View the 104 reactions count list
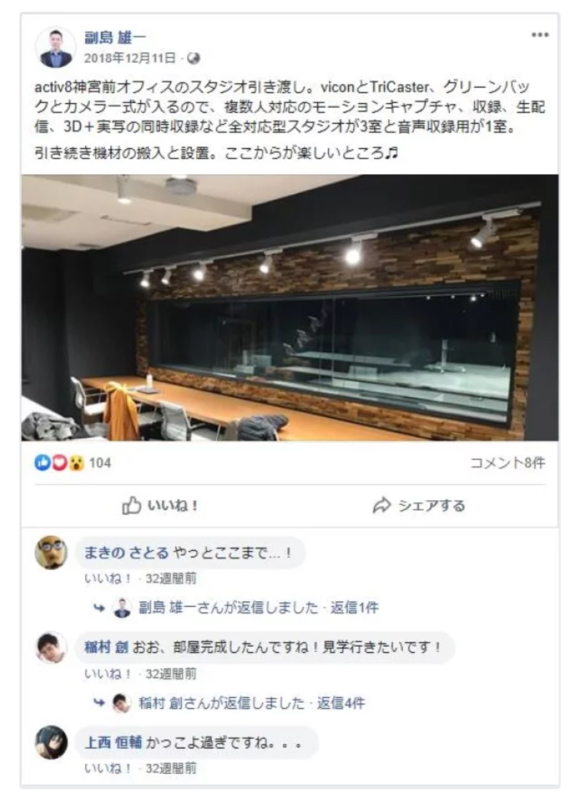The image size is (580, 800). click(x=100, y=463)
